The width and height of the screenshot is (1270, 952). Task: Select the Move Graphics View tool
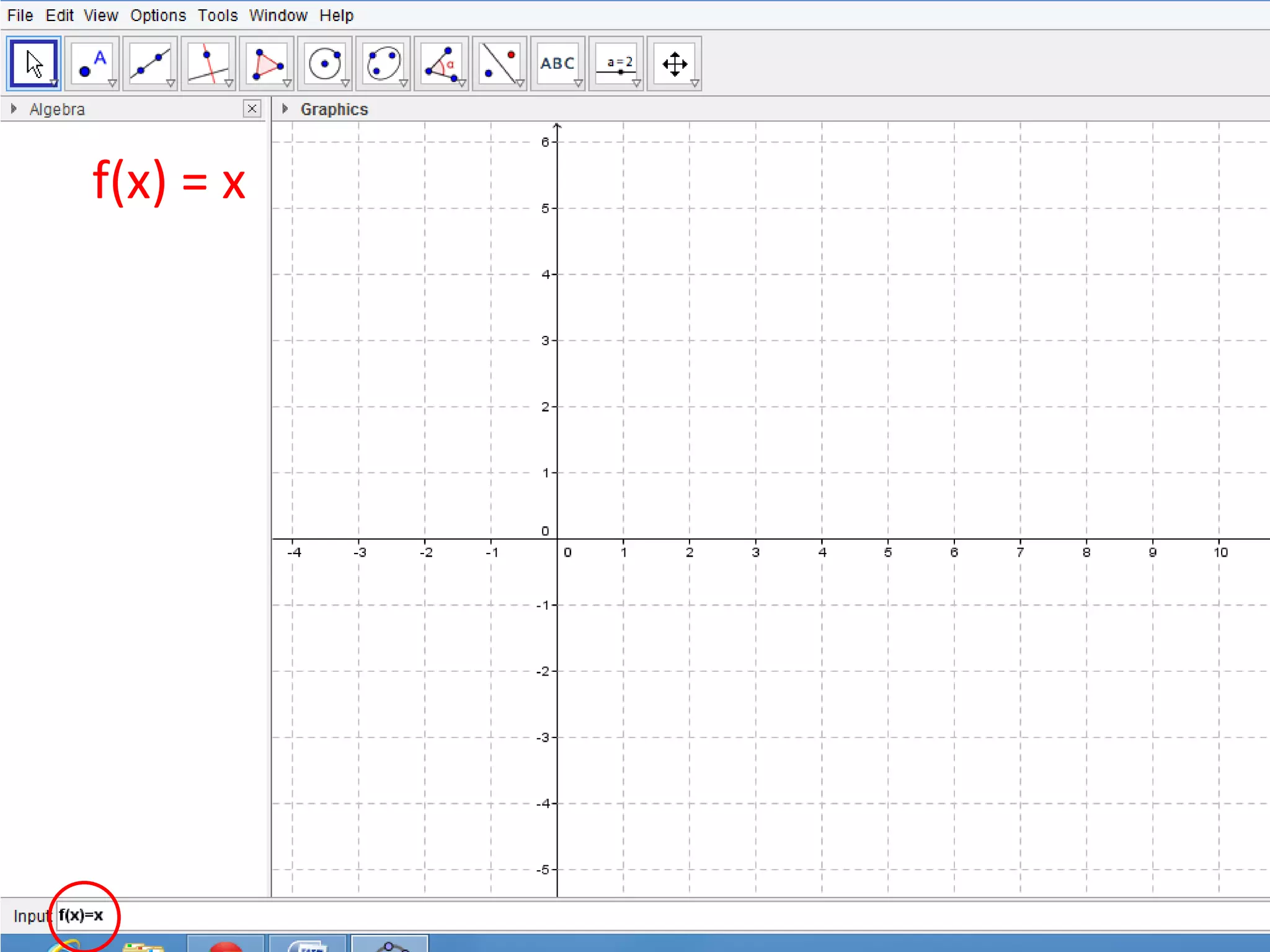674,63
